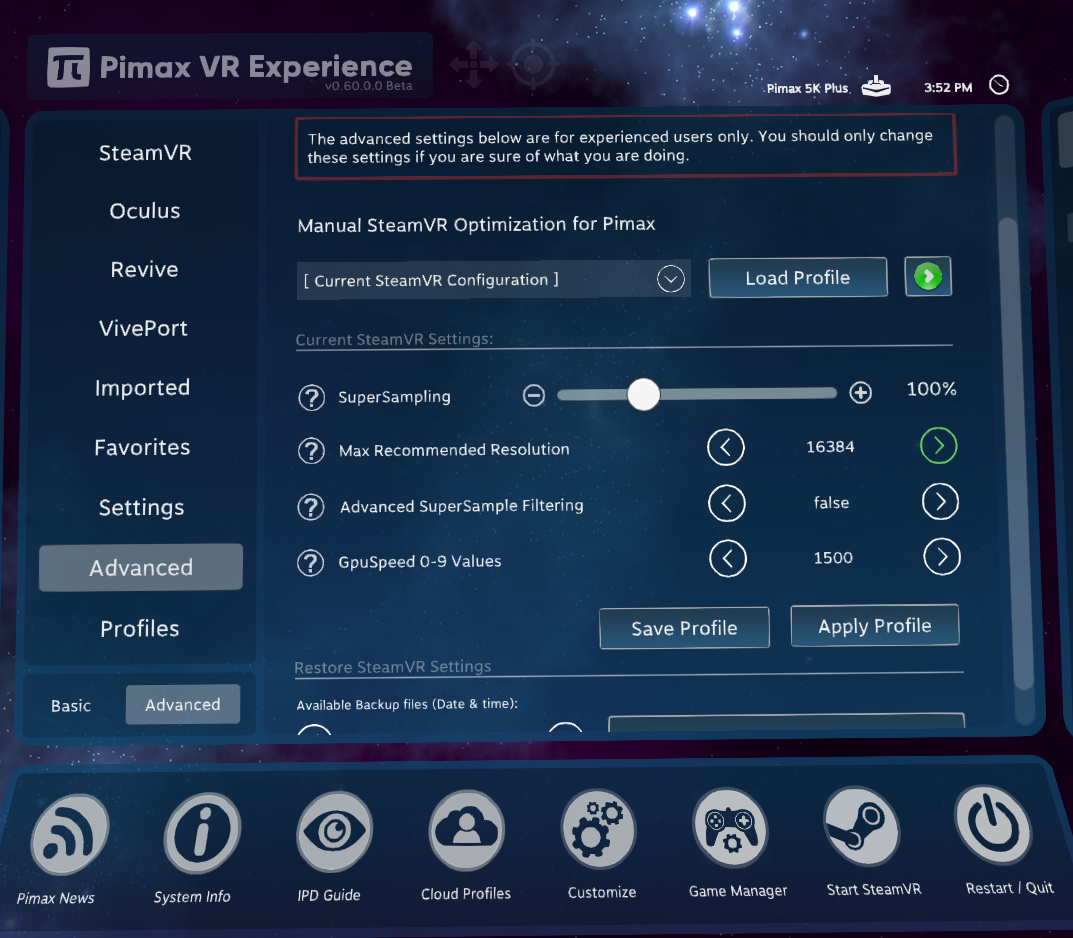Increase SuperSampling with the plus icon

tap(860, 393)
